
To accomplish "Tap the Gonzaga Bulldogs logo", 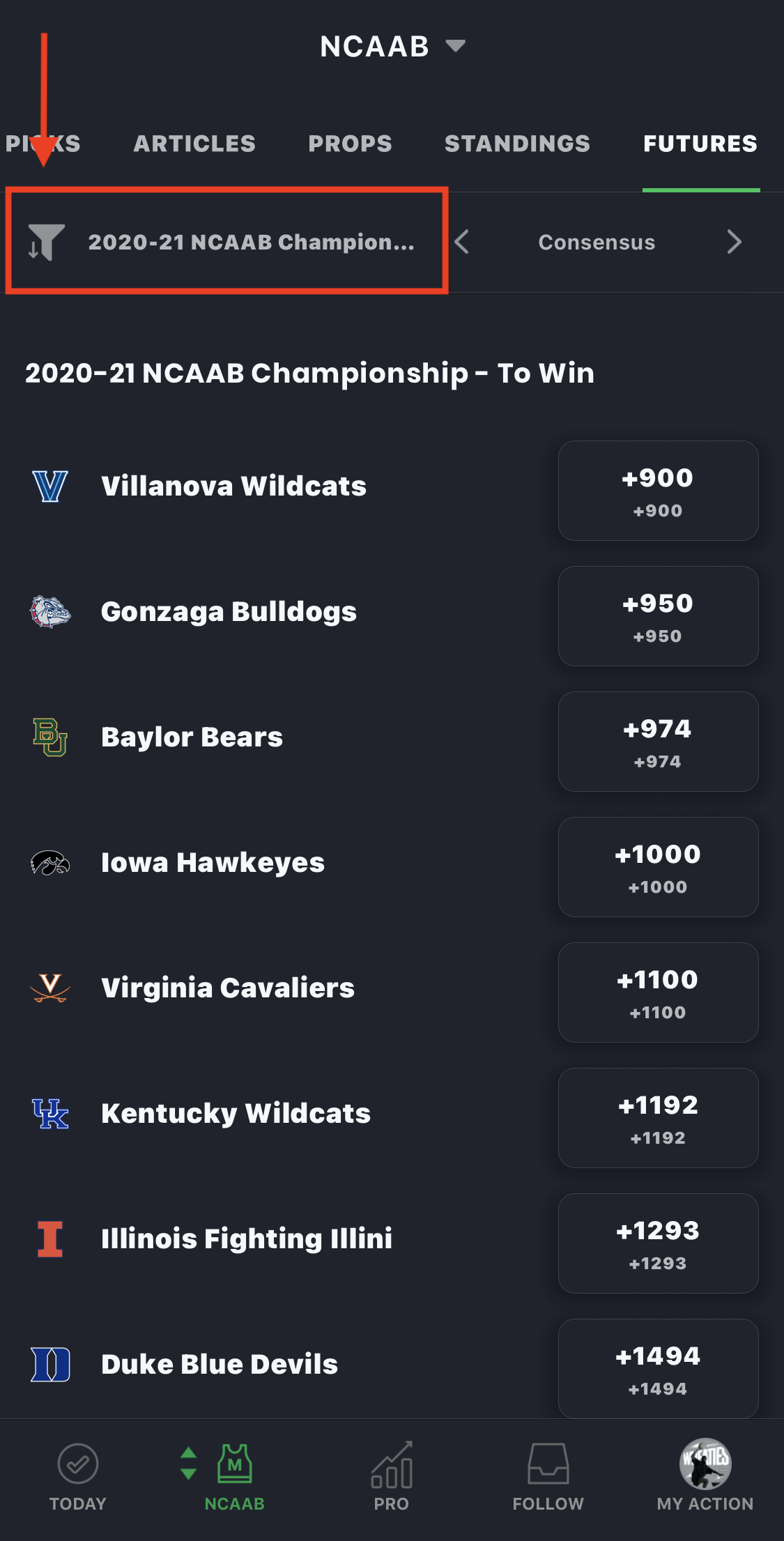I will pyautogui.click(x=50, y=612).
